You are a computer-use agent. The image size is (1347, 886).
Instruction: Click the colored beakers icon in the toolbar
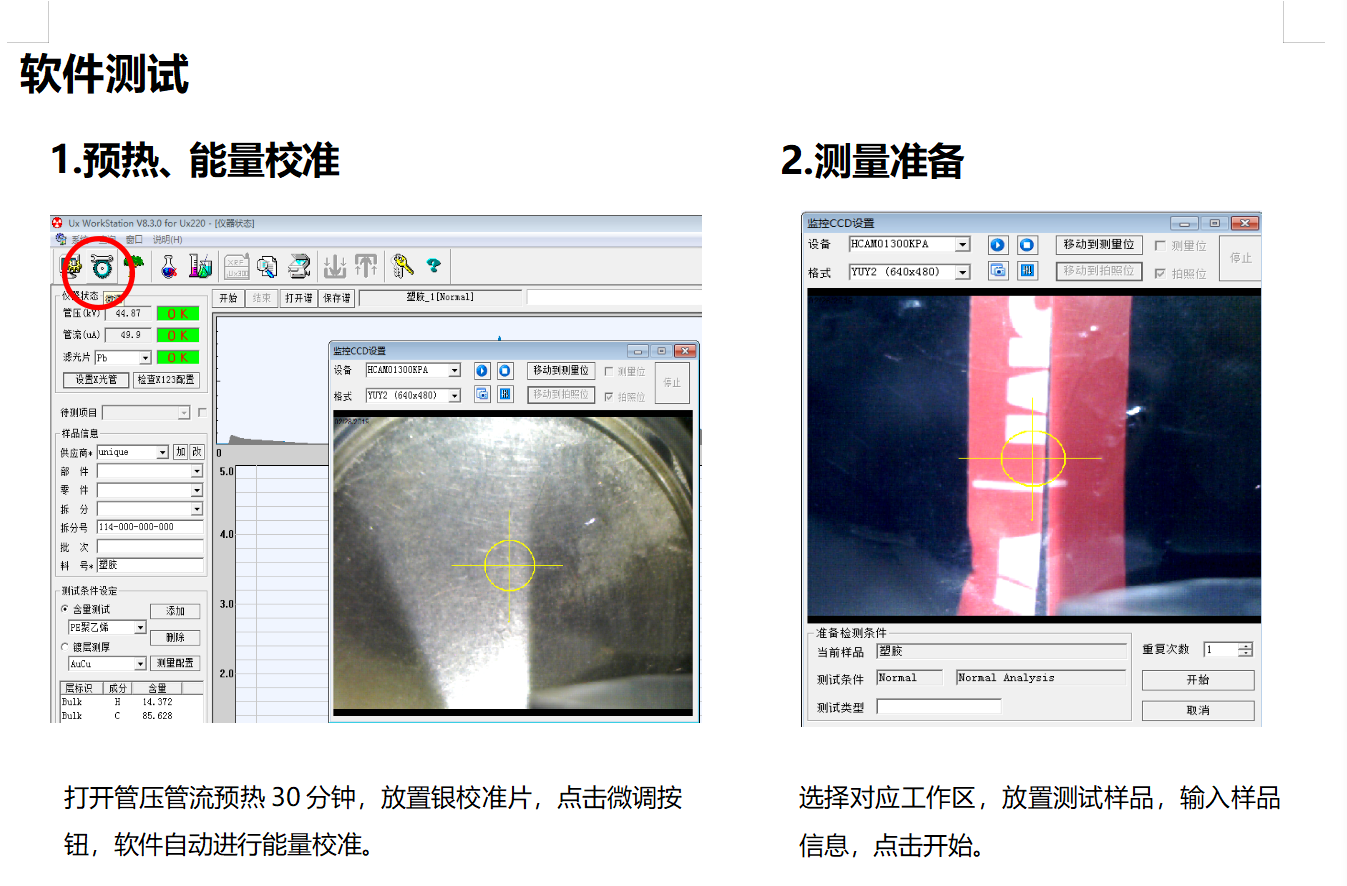[201, 266]
